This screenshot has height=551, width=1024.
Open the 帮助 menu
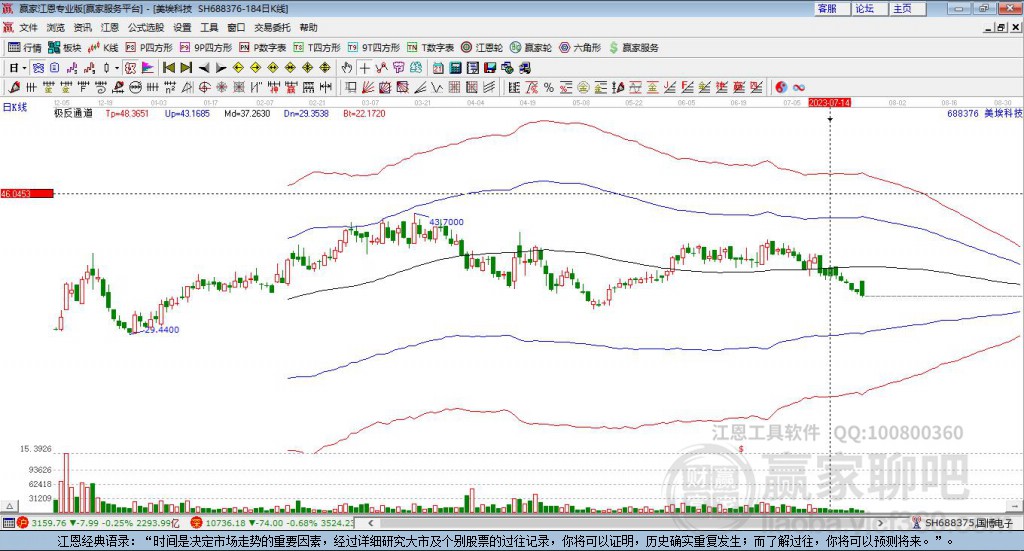308,27
